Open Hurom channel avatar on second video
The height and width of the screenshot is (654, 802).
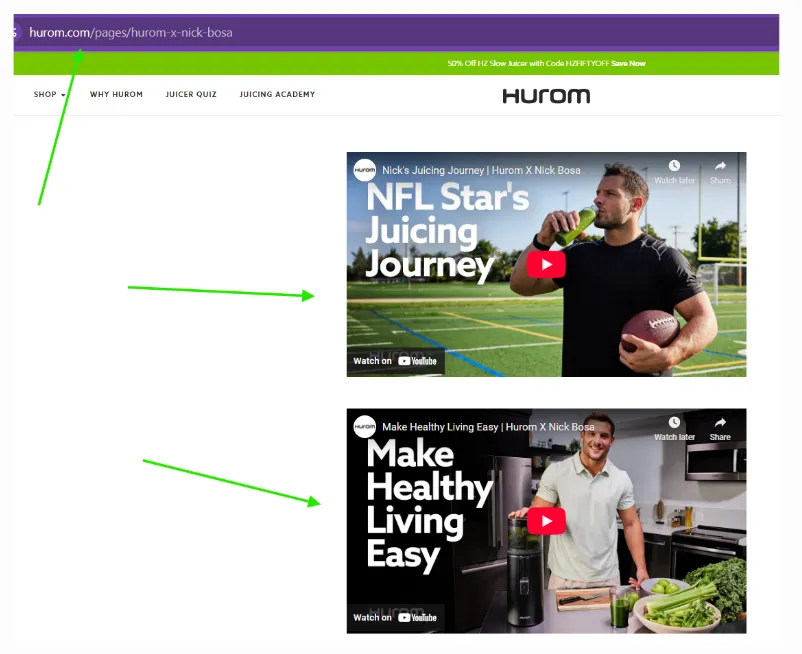(365, 427)
